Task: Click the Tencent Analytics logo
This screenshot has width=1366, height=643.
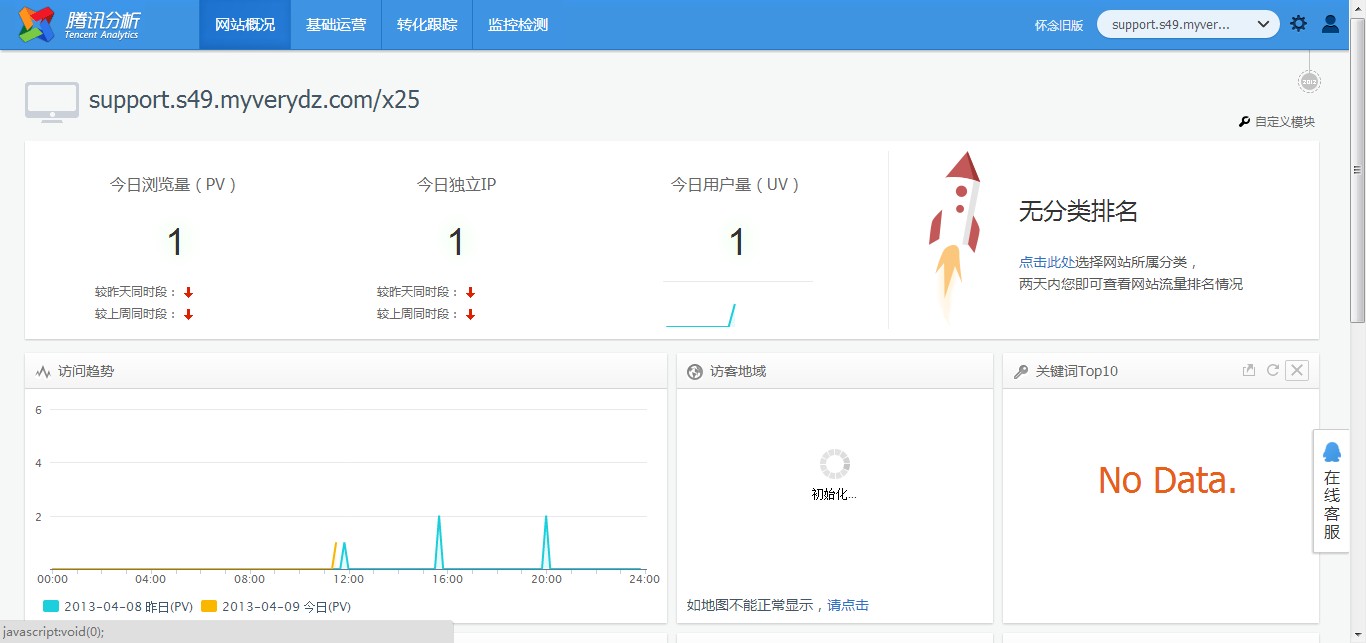Action: pyautogui.click(x=80, y=25)
